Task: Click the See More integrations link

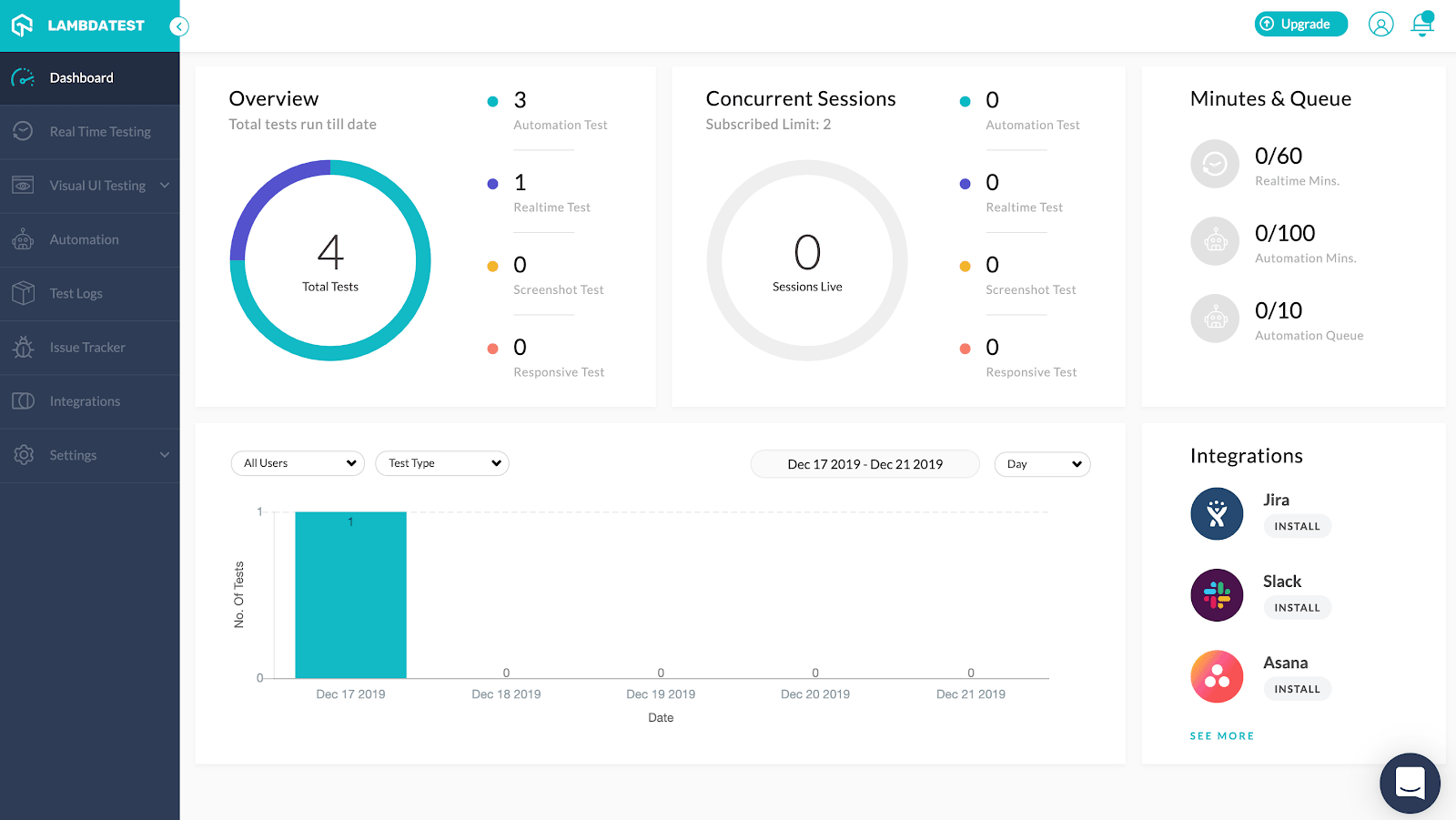Action: pos(1221,735)
